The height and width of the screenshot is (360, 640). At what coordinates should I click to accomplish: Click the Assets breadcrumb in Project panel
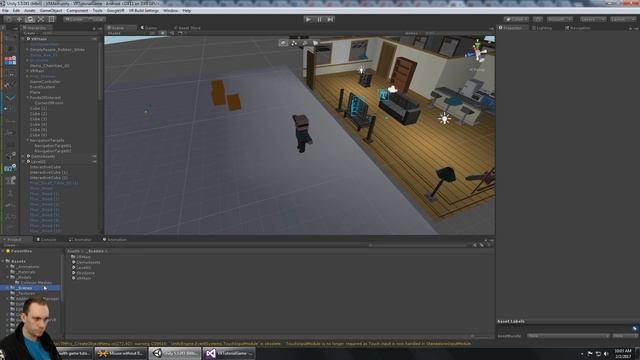[x=73, y=251]
